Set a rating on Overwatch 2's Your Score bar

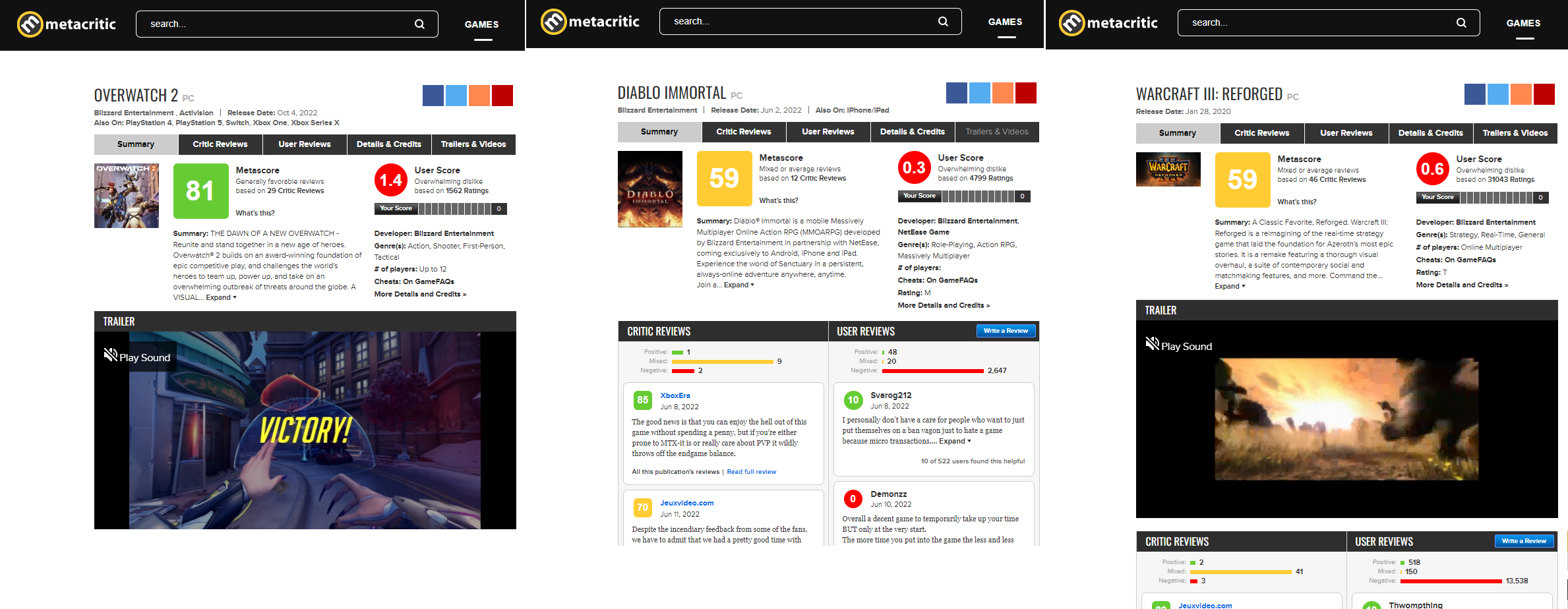(x=455, y=209)
